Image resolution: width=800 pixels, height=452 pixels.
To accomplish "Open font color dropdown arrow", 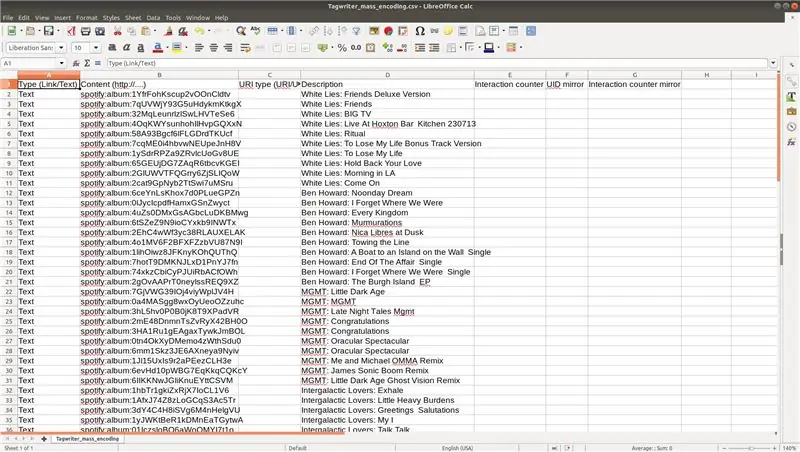I will tap(167, 47).
